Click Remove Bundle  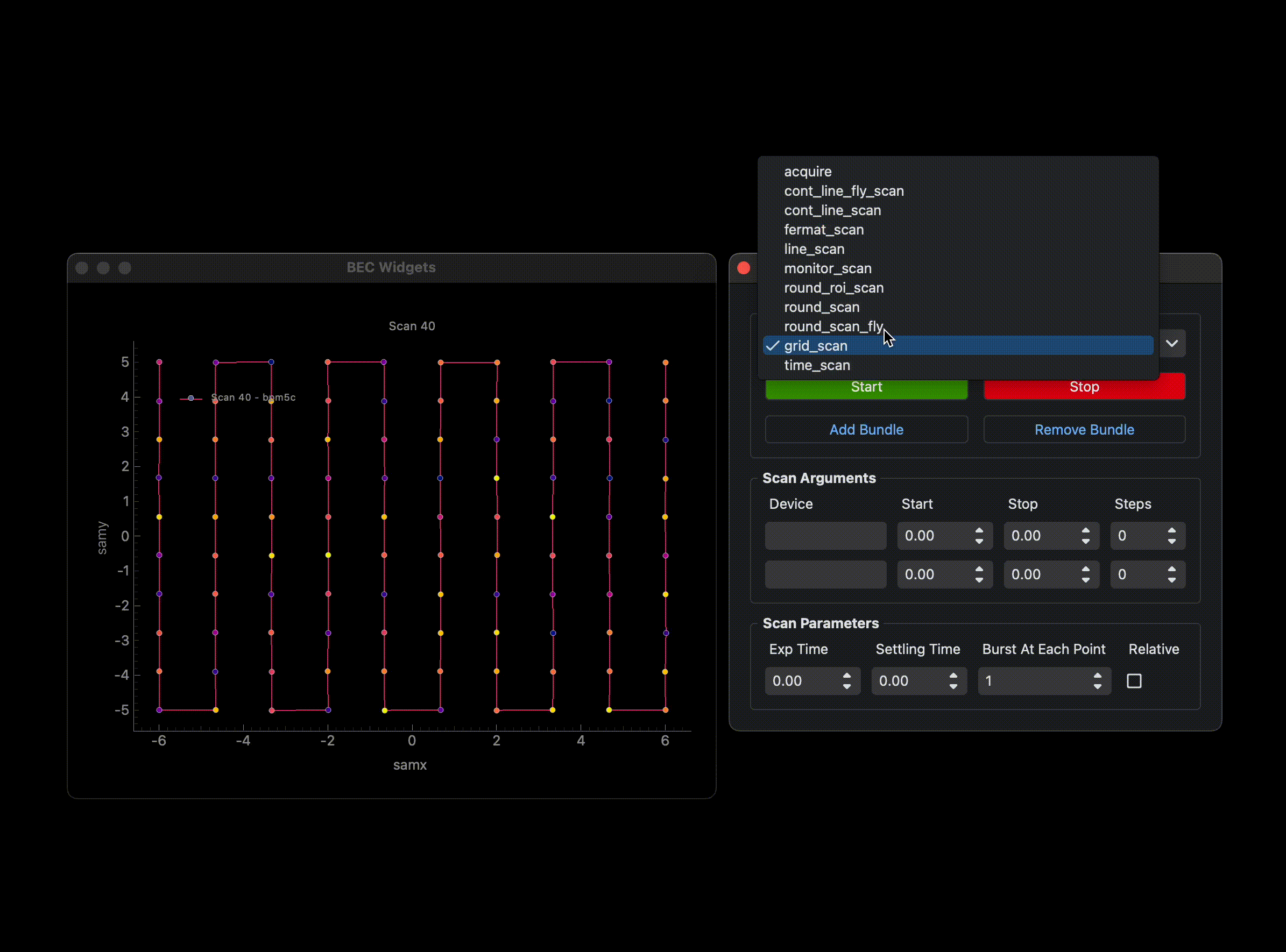(x=1084, y=430)
